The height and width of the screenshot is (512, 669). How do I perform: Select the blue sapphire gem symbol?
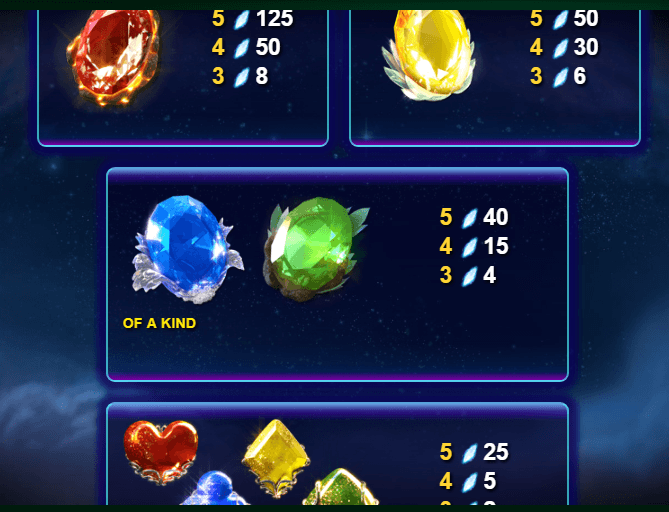coord(187,249)
